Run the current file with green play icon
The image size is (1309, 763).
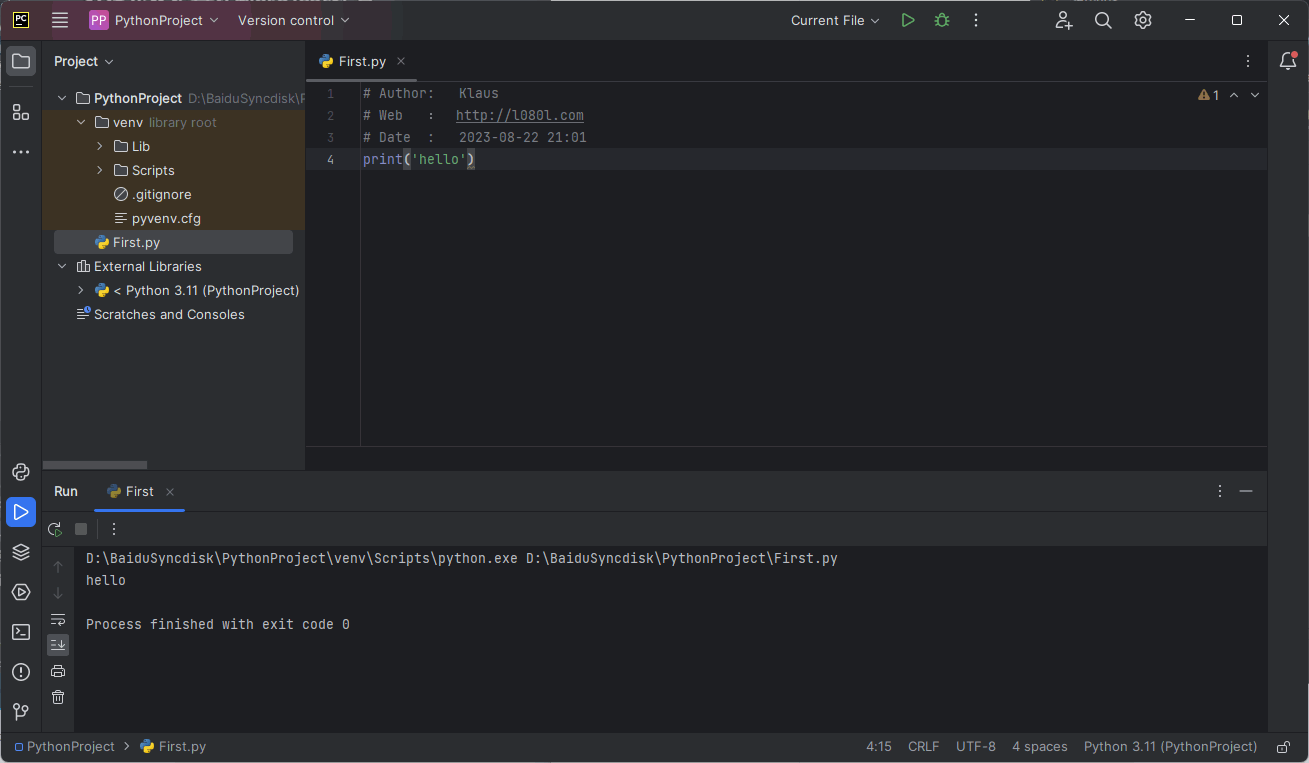(x=908, y=20)
